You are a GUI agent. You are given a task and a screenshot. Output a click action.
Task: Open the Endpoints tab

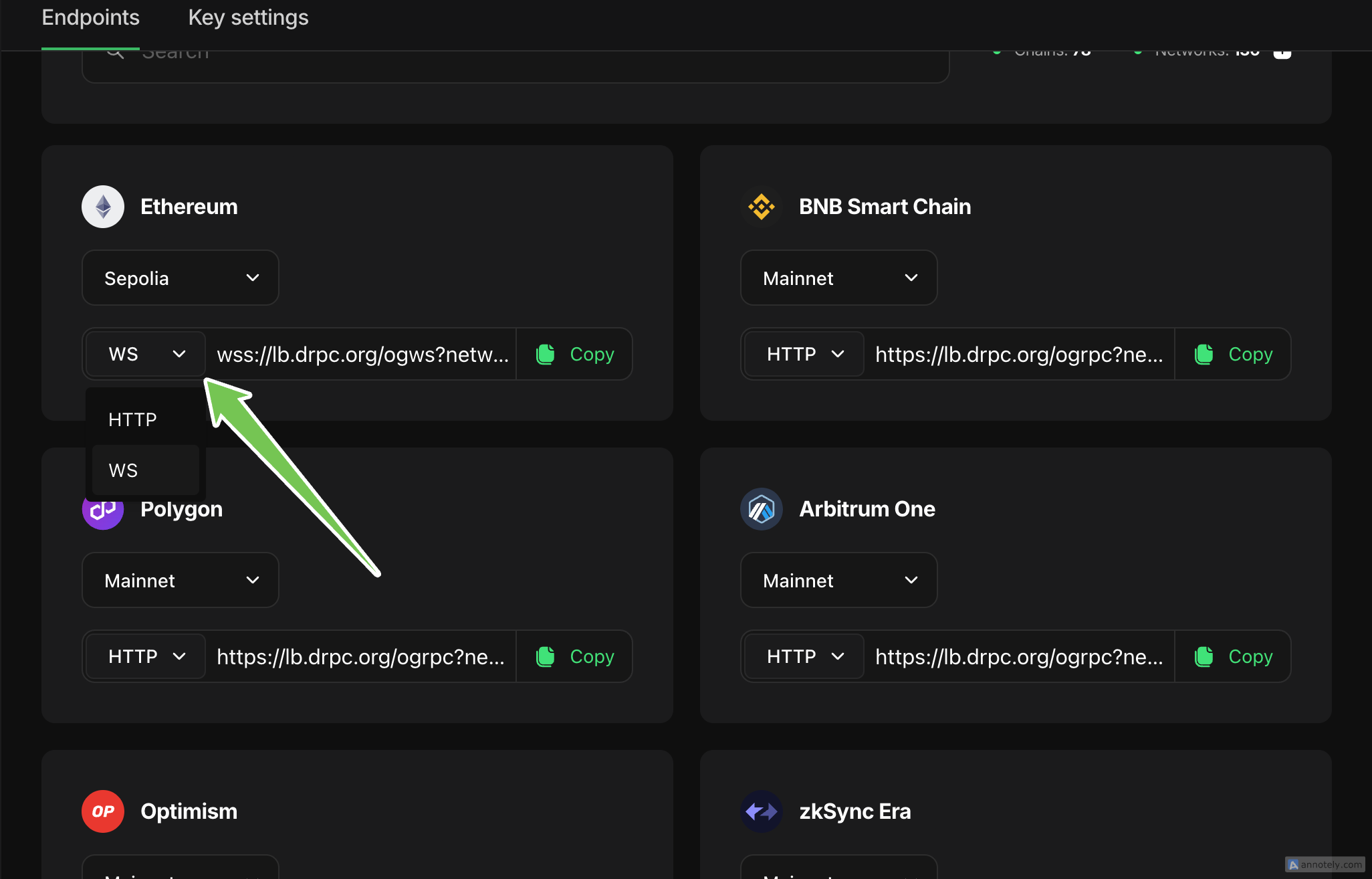[x=90, y=17]
